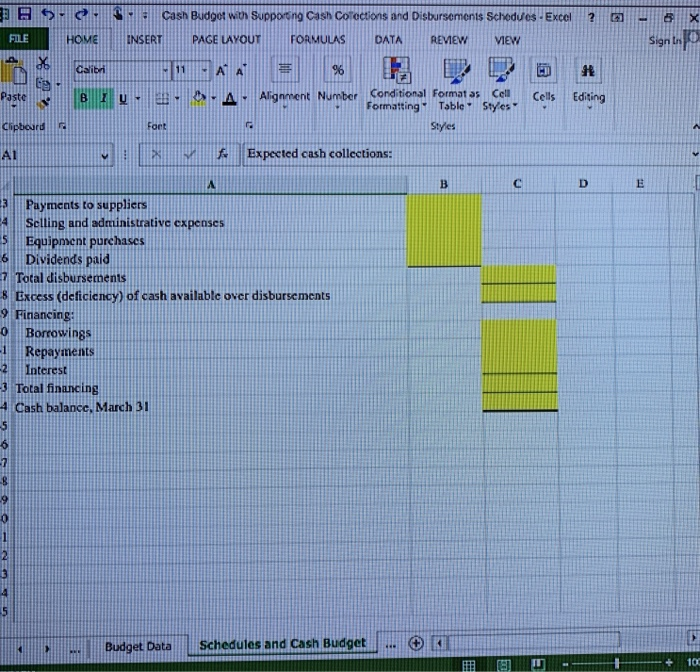Toggle Italic formatting
700x672 pixels.
coord(104,98)
